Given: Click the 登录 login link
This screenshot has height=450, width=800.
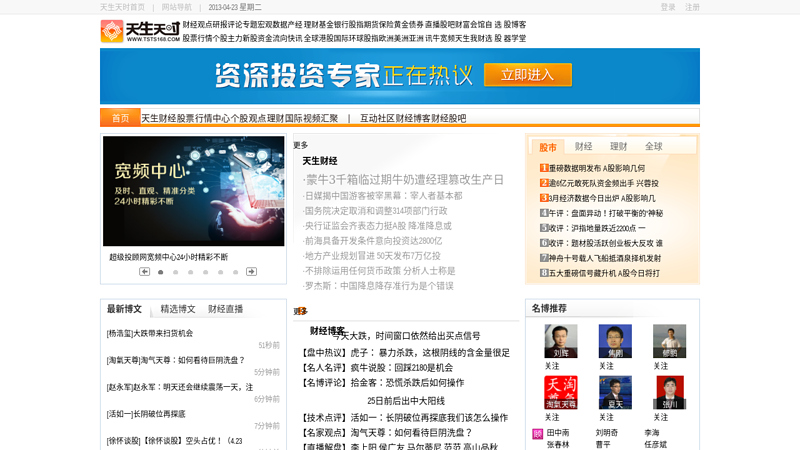Looking at the screenshot, I should point(668,7).
